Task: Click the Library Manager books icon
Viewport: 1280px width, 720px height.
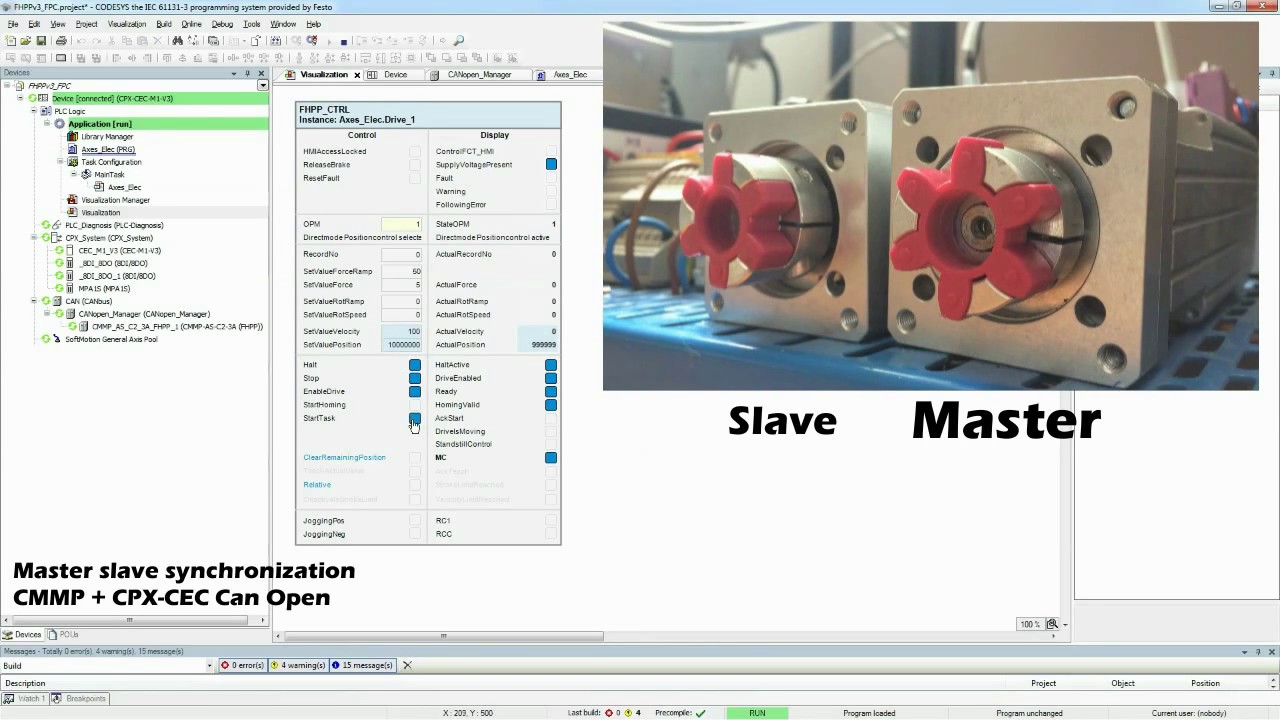Action: click(x=72, y=137)
